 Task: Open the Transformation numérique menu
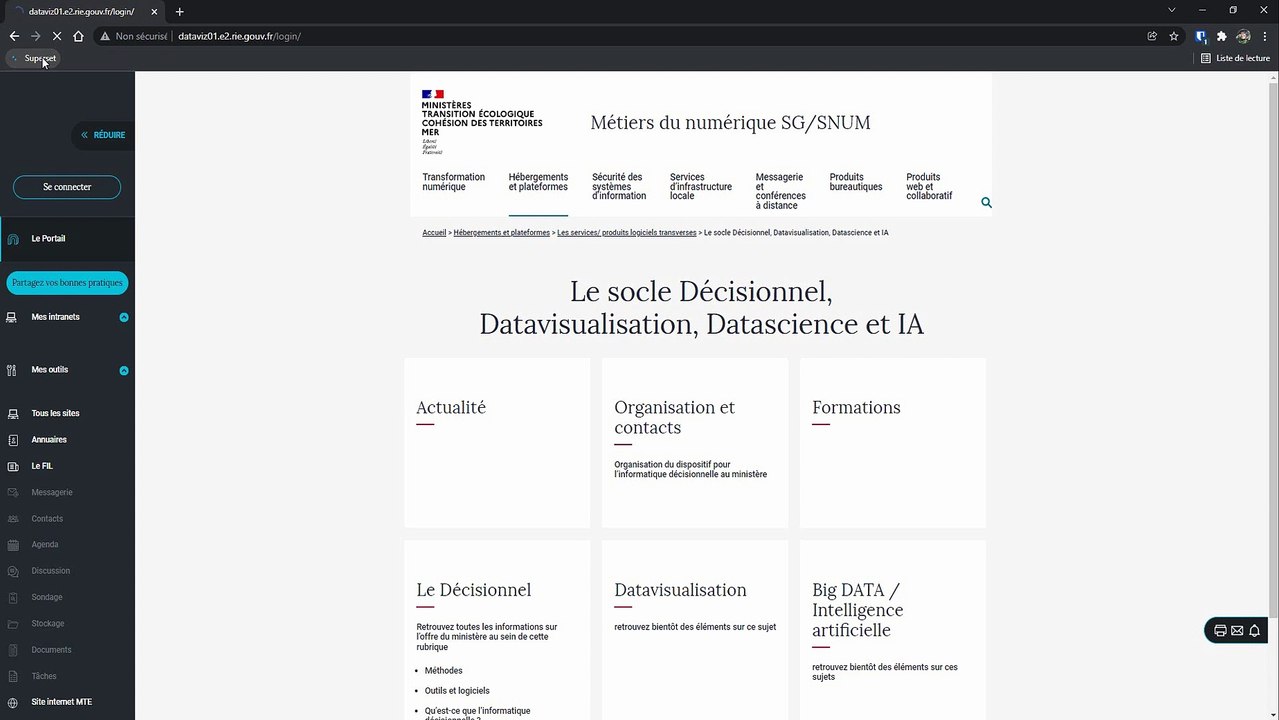click(x=453, y=182)
